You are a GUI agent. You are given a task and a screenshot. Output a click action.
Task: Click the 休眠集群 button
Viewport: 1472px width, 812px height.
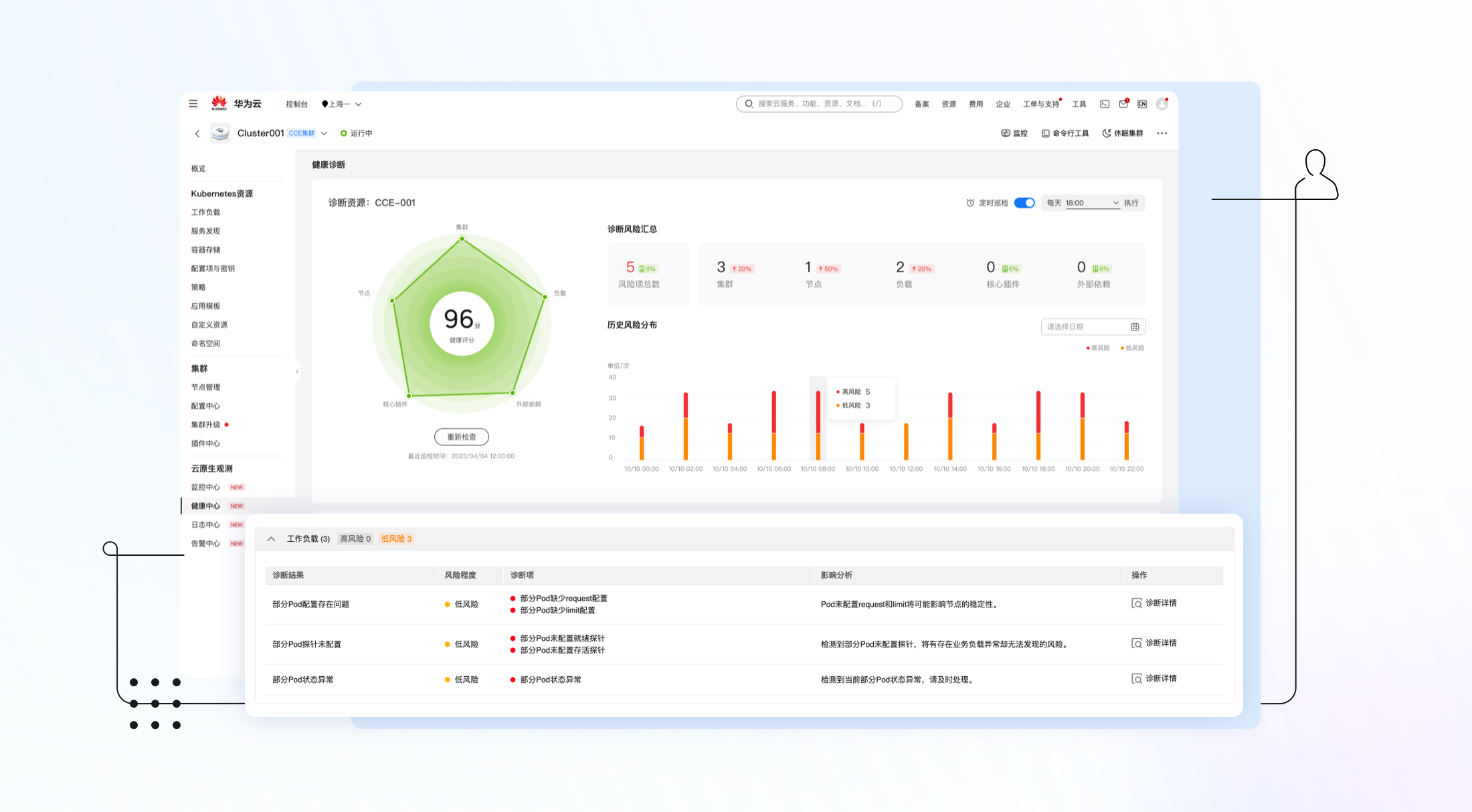1123,133
